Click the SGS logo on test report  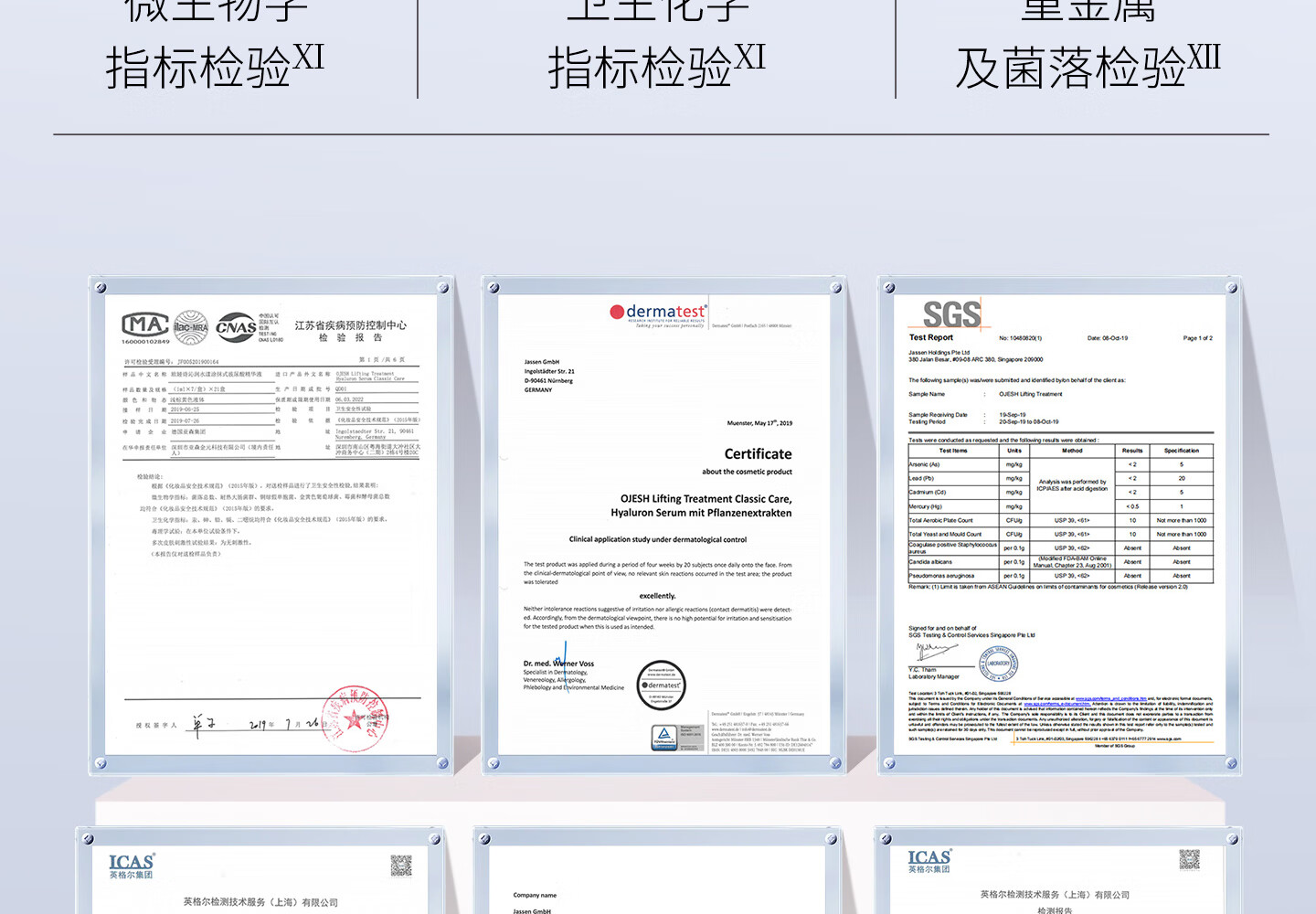point(950,314)
